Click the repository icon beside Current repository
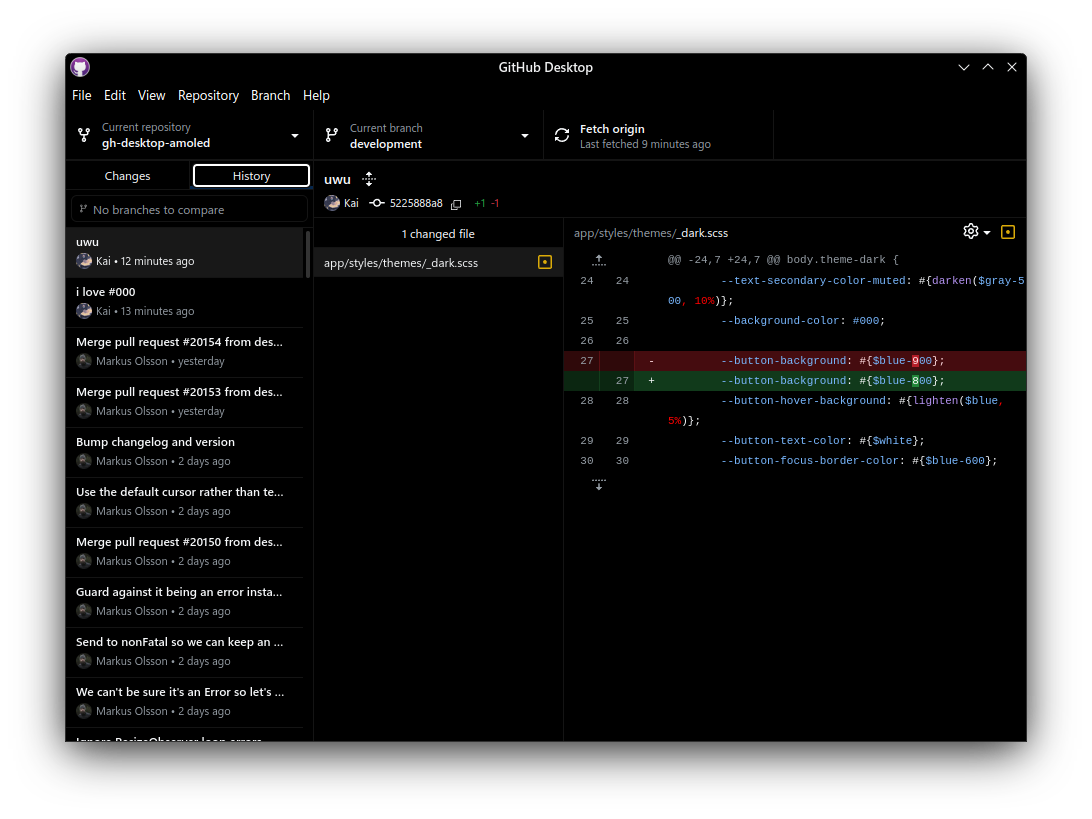 pos(83,135)
